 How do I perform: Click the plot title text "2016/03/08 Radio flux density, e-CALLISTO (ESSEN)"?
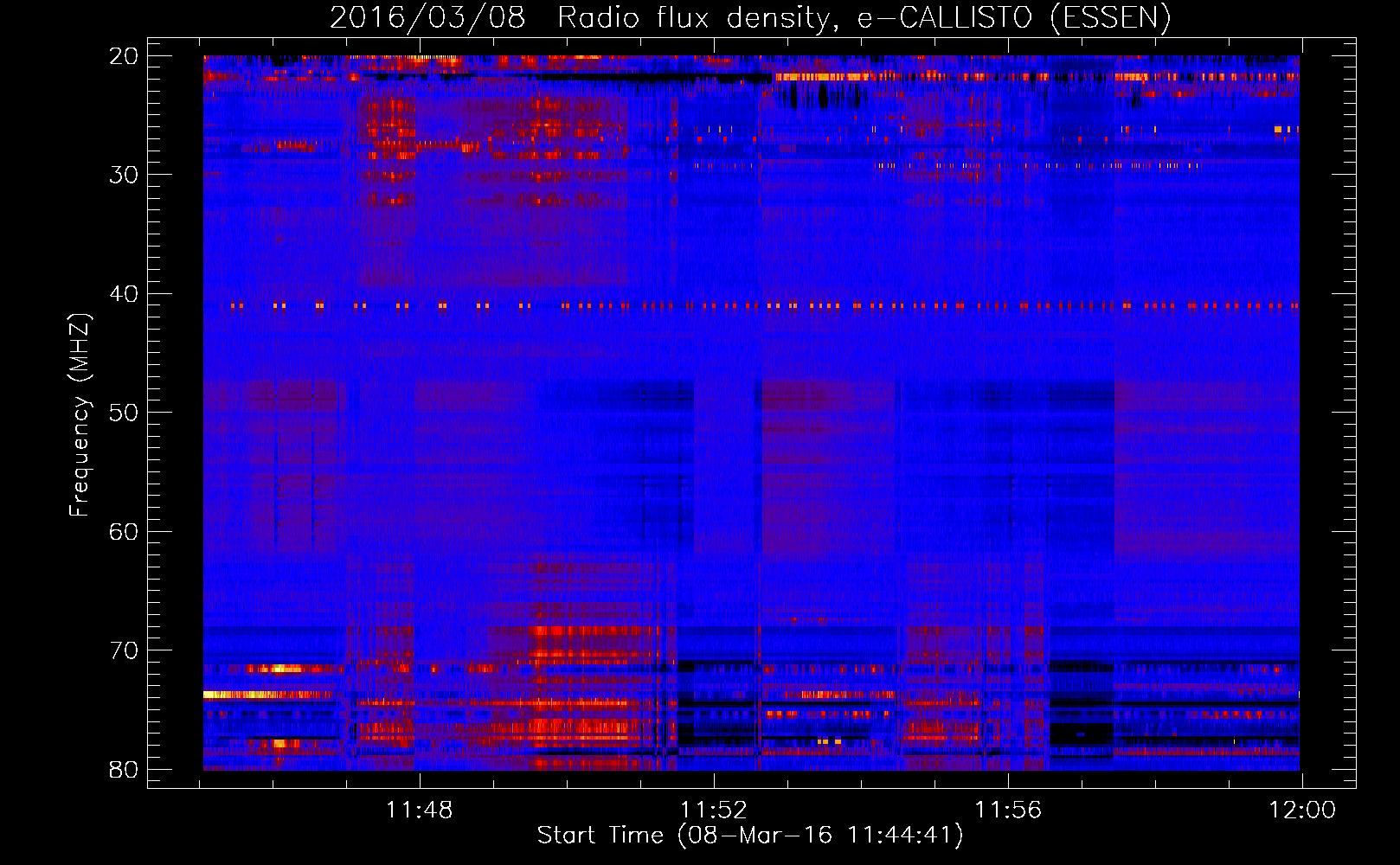point(750,17)
